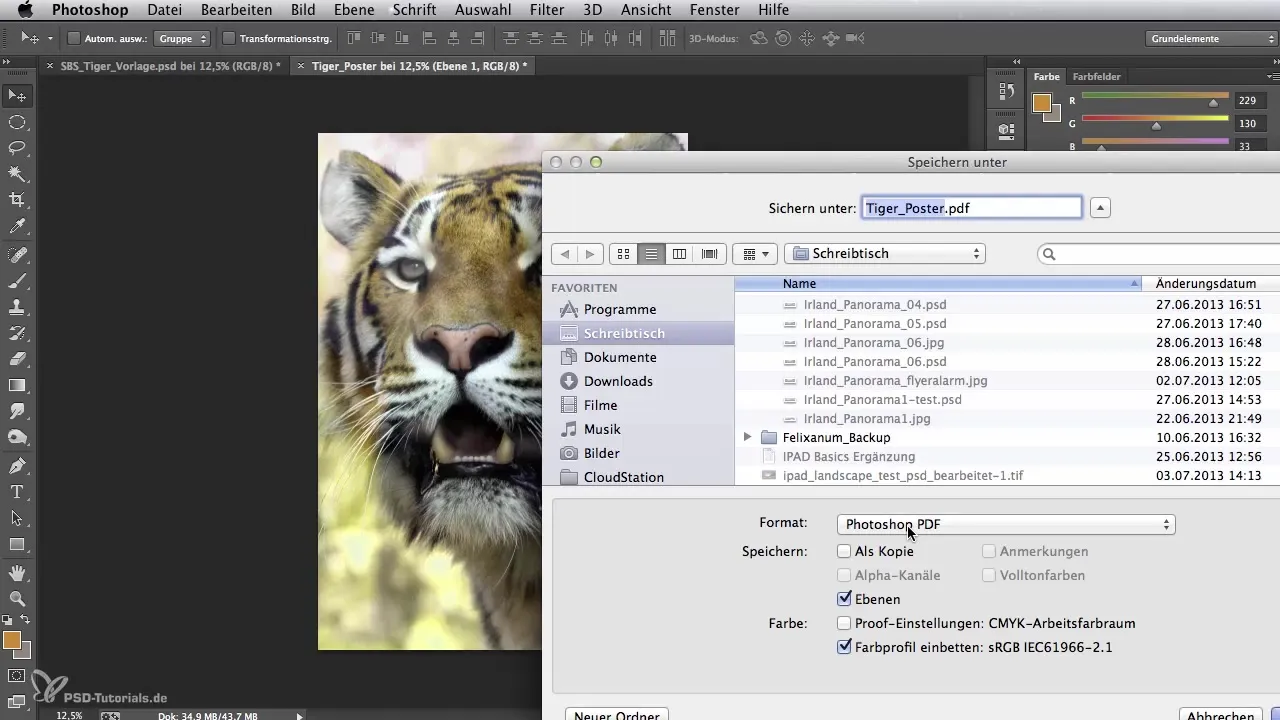
Task: Toggle Quick Mask mode icon
Action: [17, 676]
